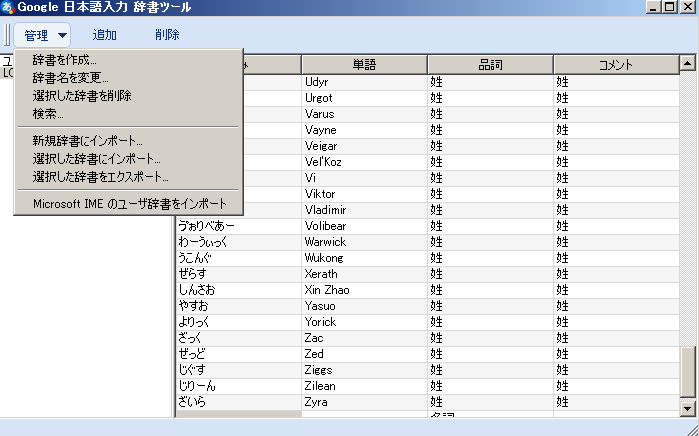The image size is (699, 436).
Task: Click the ぜっど reading cell
Action: (x=238, y=355)
